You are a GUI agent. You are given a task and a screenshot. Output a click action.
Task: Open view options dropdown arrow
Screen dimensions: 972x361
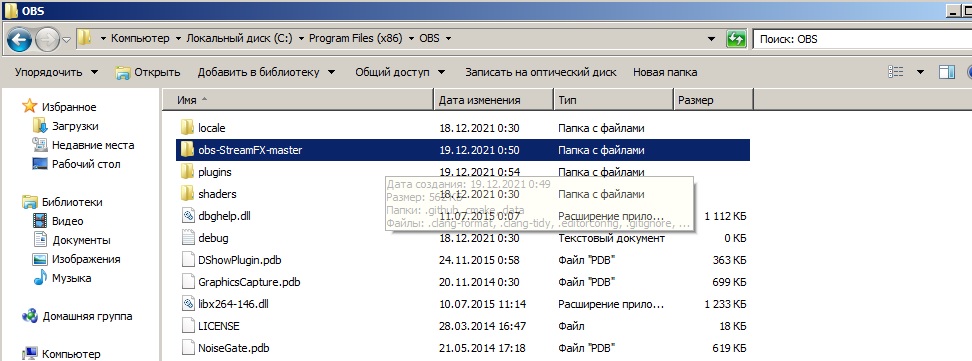[x=920, y=72]
